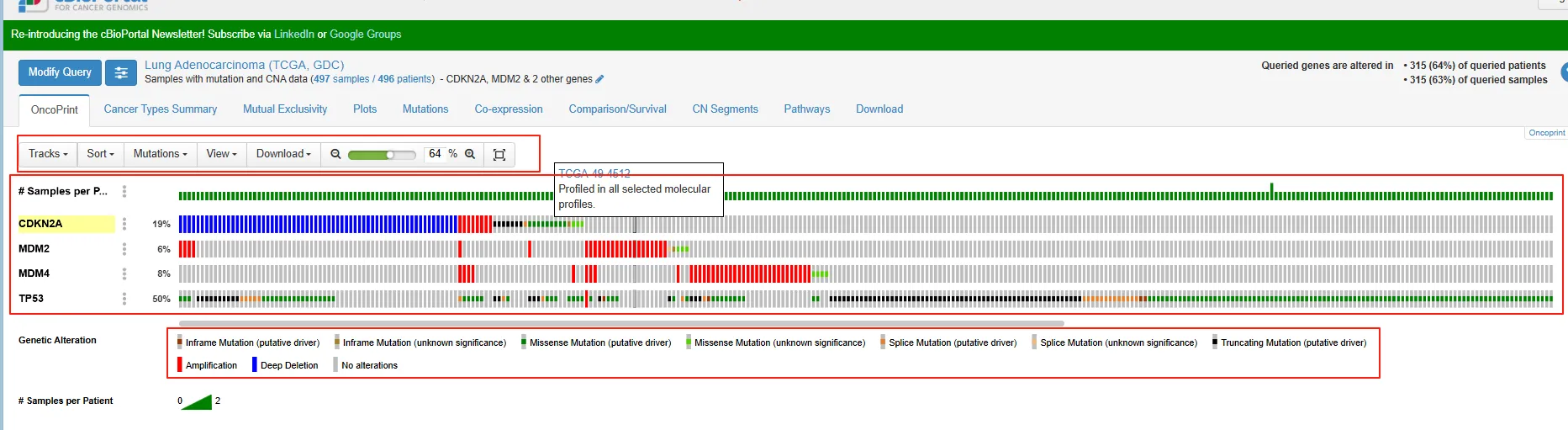
Task: Click the OncoPrint zoom slider
Action: (382, 155)
